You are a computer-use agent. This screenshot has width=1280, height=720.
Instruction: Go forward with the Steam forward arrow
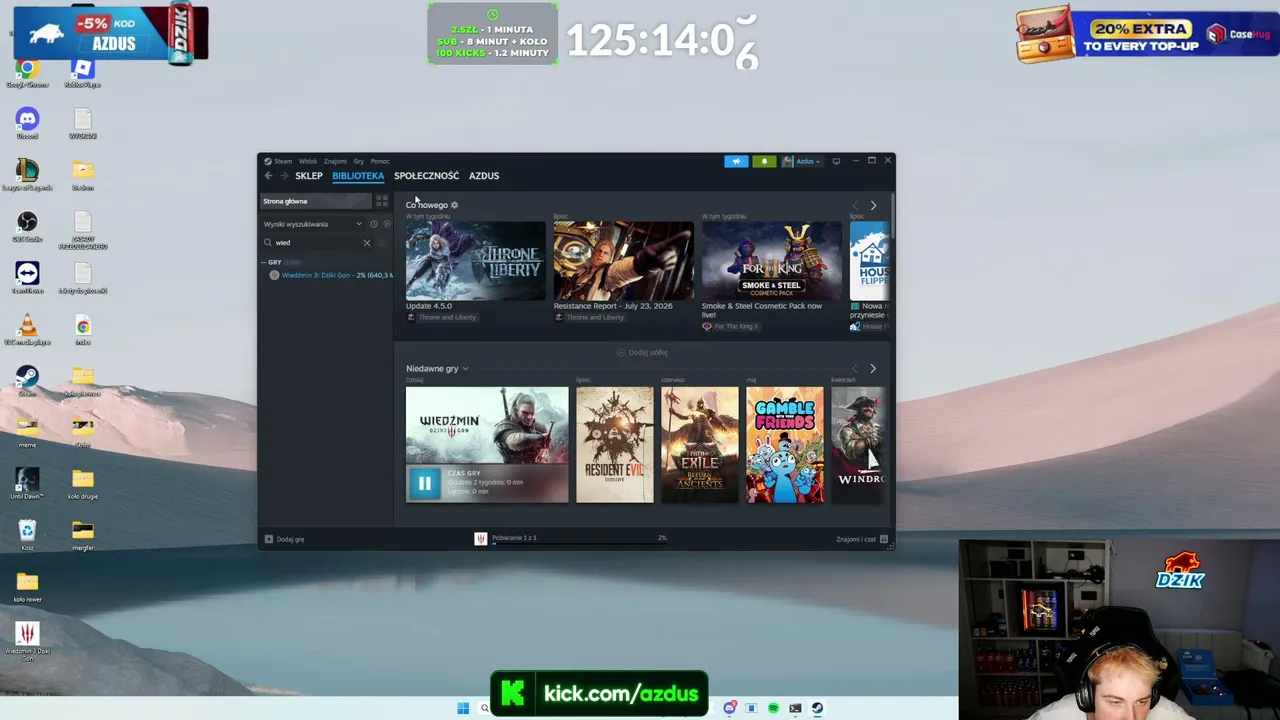[x=284, y=176]
